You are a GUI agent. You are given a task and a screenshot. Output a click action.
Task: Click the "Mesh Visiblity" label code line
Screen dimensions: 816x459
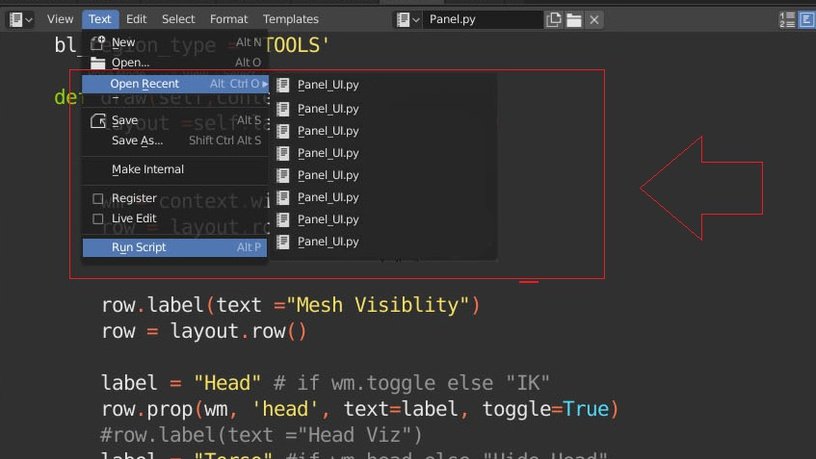tap(290, 305)
